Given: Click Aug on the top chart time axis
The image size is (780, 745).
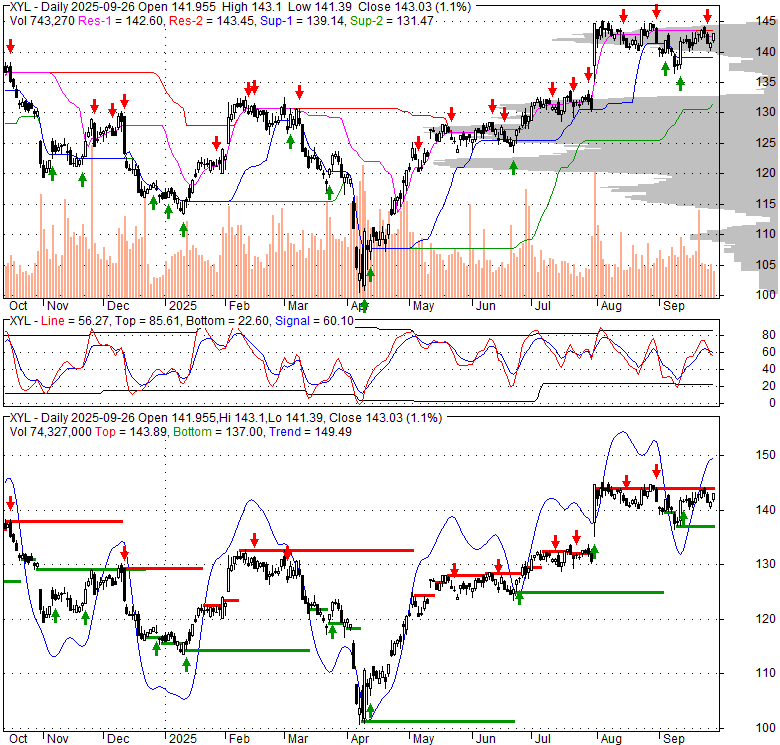Looking at the screenshot, I should [x=611, y=306].
